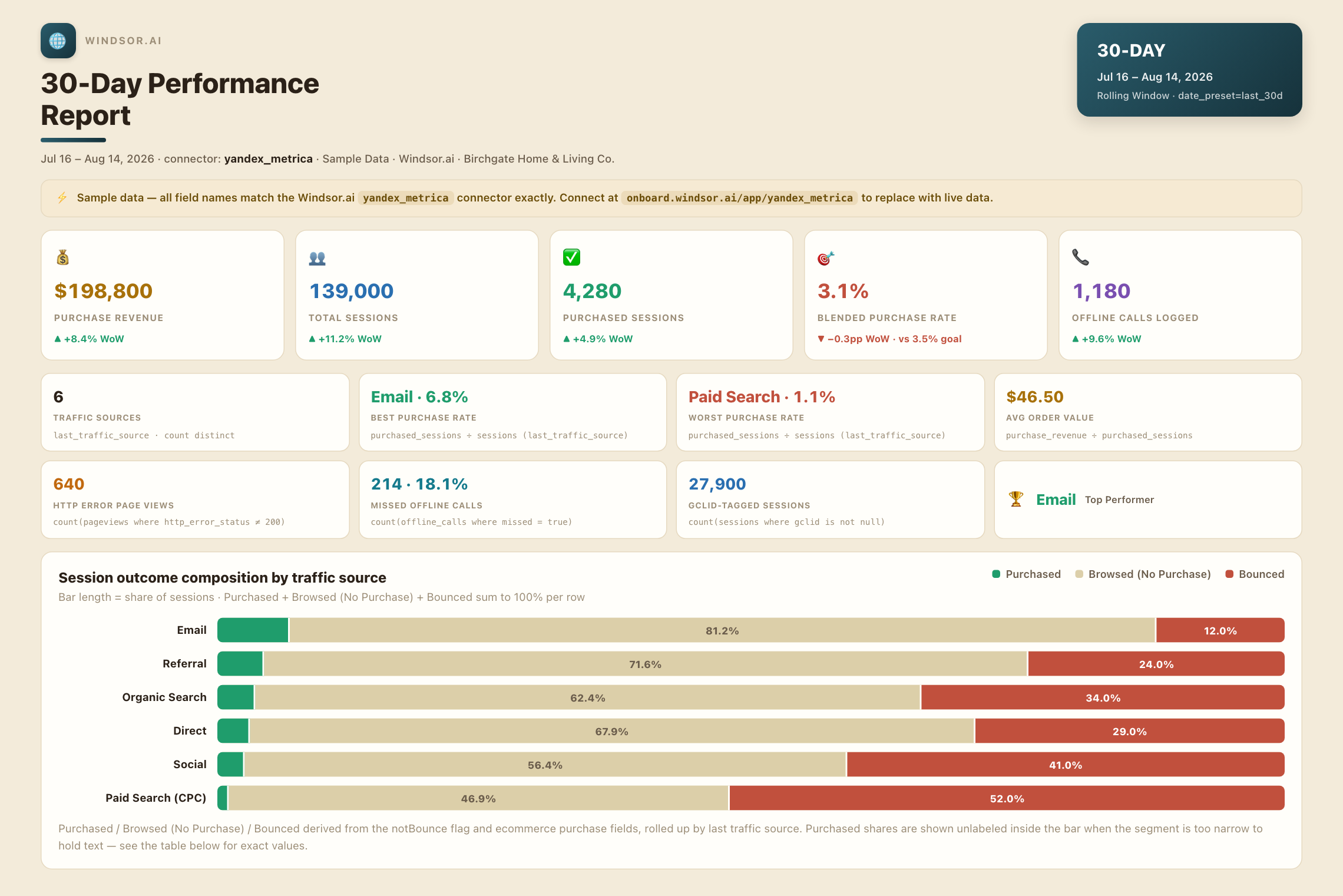Click the 3.1% blended purchase rate value
This screenshot has width=1343, height=896.
tap(843, 291)
